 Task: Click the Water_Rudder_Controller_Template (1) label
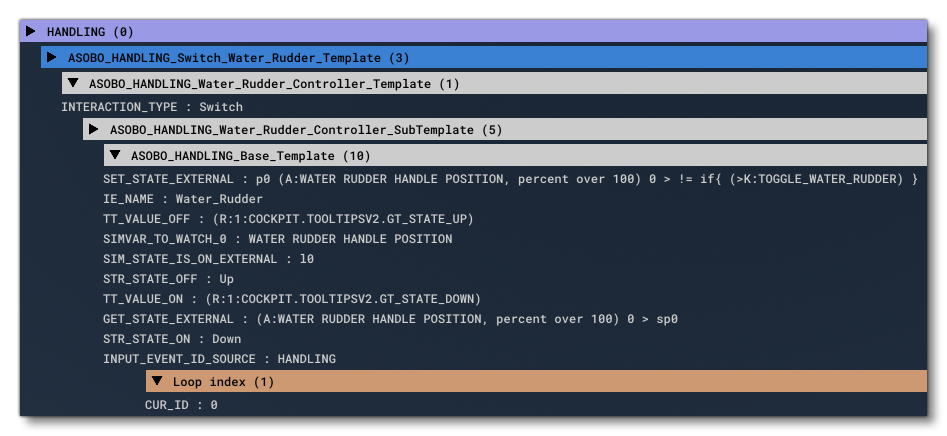click(273, 84)
